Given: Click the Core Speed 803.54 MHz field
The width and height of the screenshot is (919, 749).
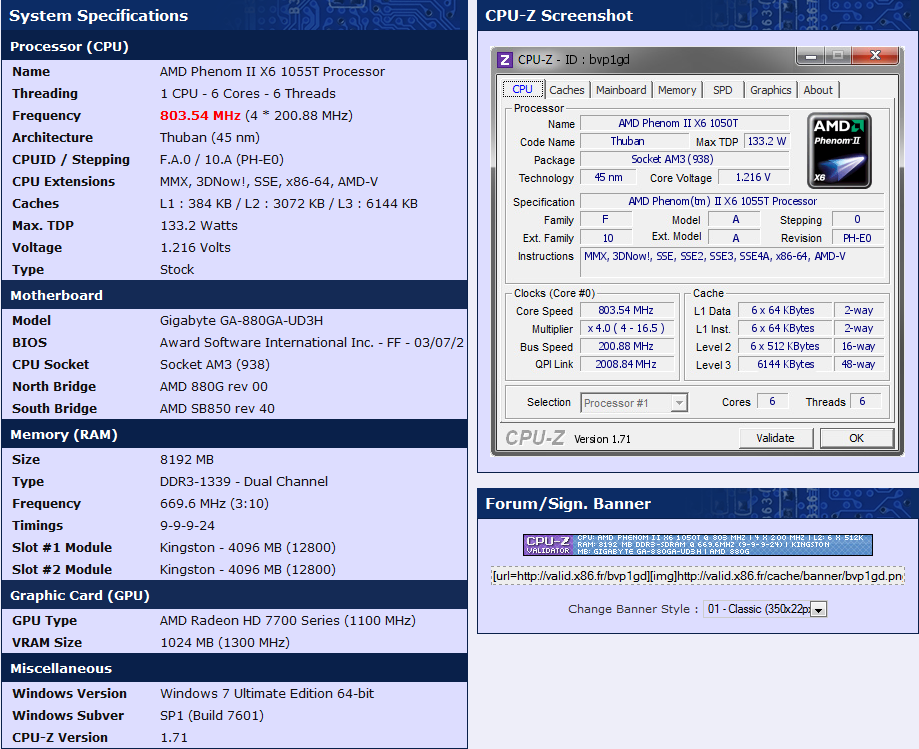Looking at the screenshot, I should (625, 310).
